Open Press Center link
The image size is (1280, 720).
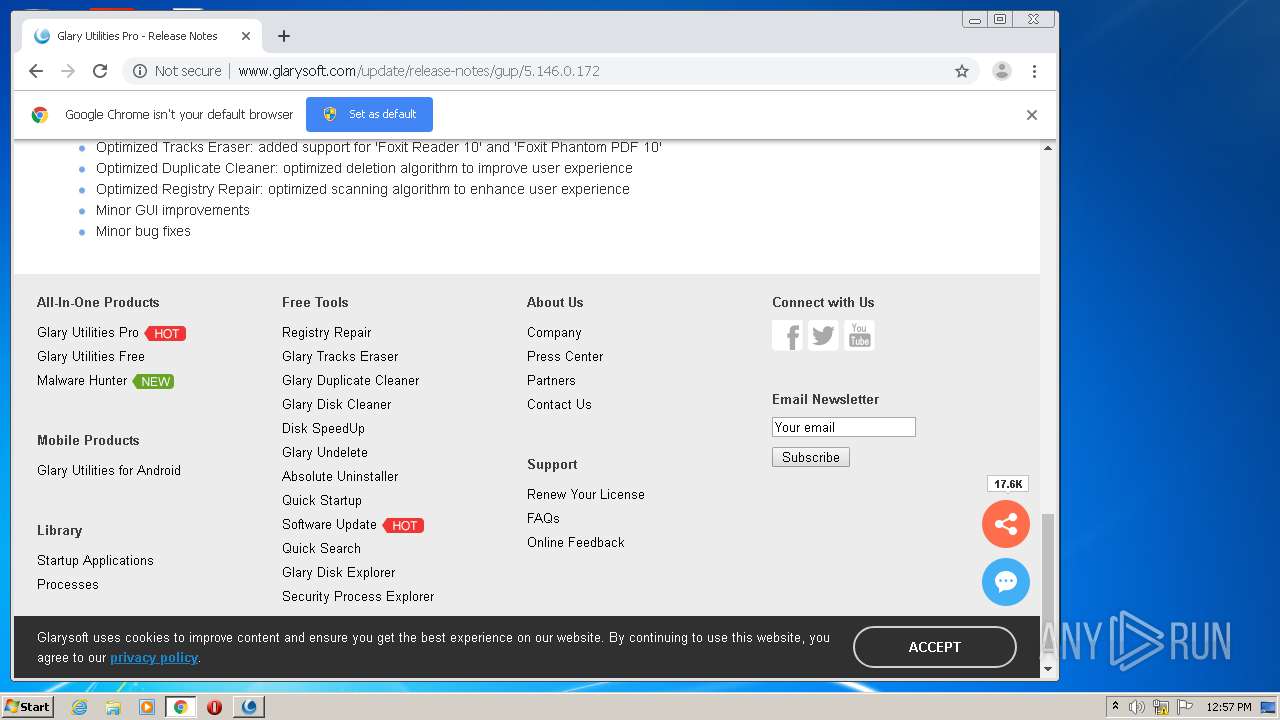point(565,356)
